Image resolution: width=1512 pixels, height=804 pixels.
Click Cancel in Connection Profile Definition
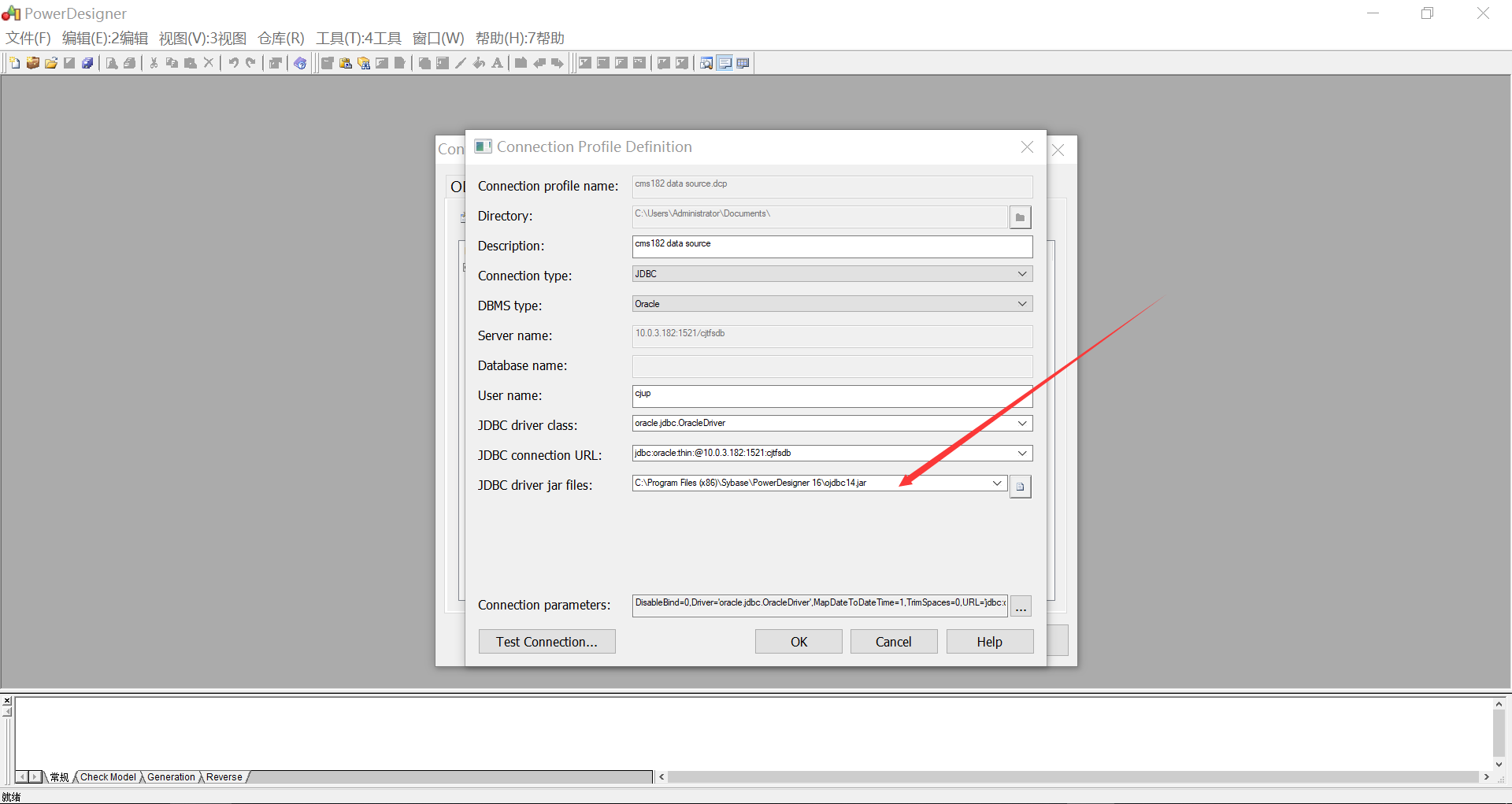click(894, 642)
